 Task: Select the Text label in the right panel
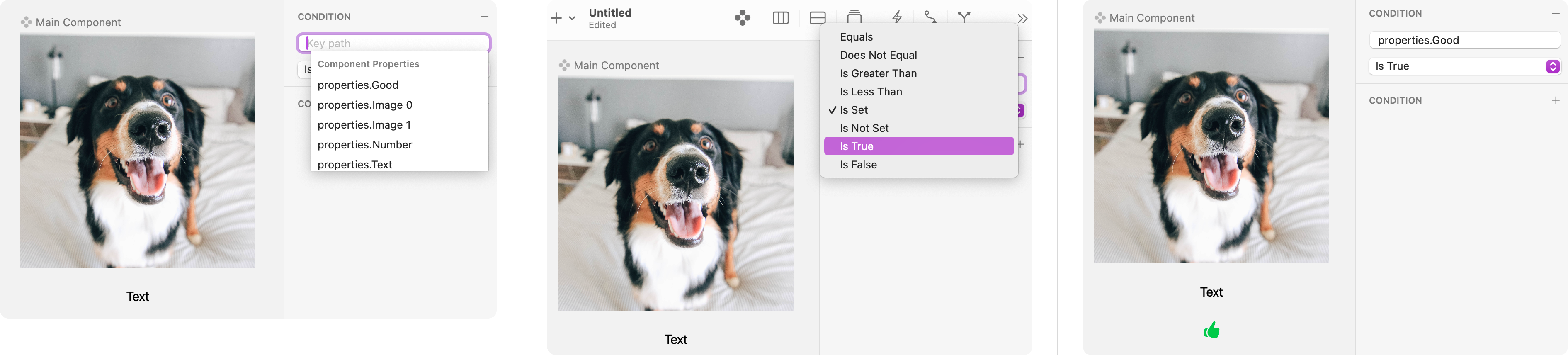(x=1211, y=292)
